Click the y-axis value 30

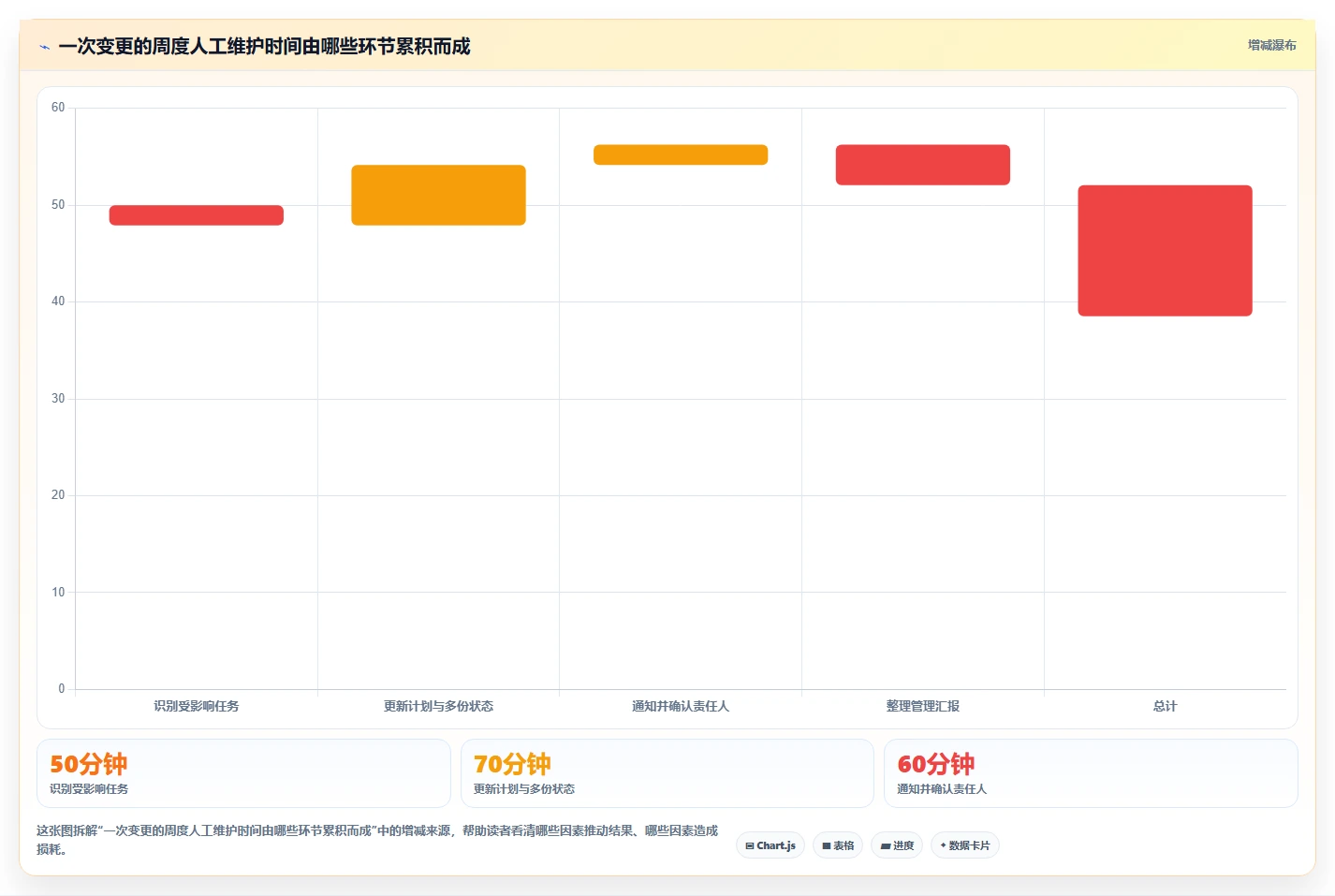click(58, 399)
